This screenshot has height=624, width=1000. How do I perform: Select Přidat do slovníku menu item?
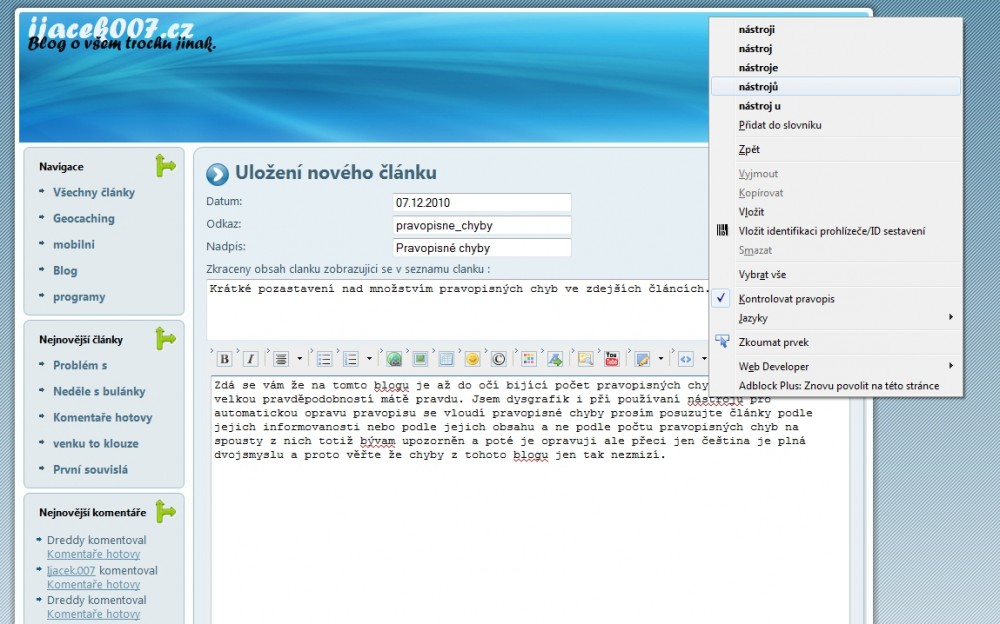coord(780,126)
